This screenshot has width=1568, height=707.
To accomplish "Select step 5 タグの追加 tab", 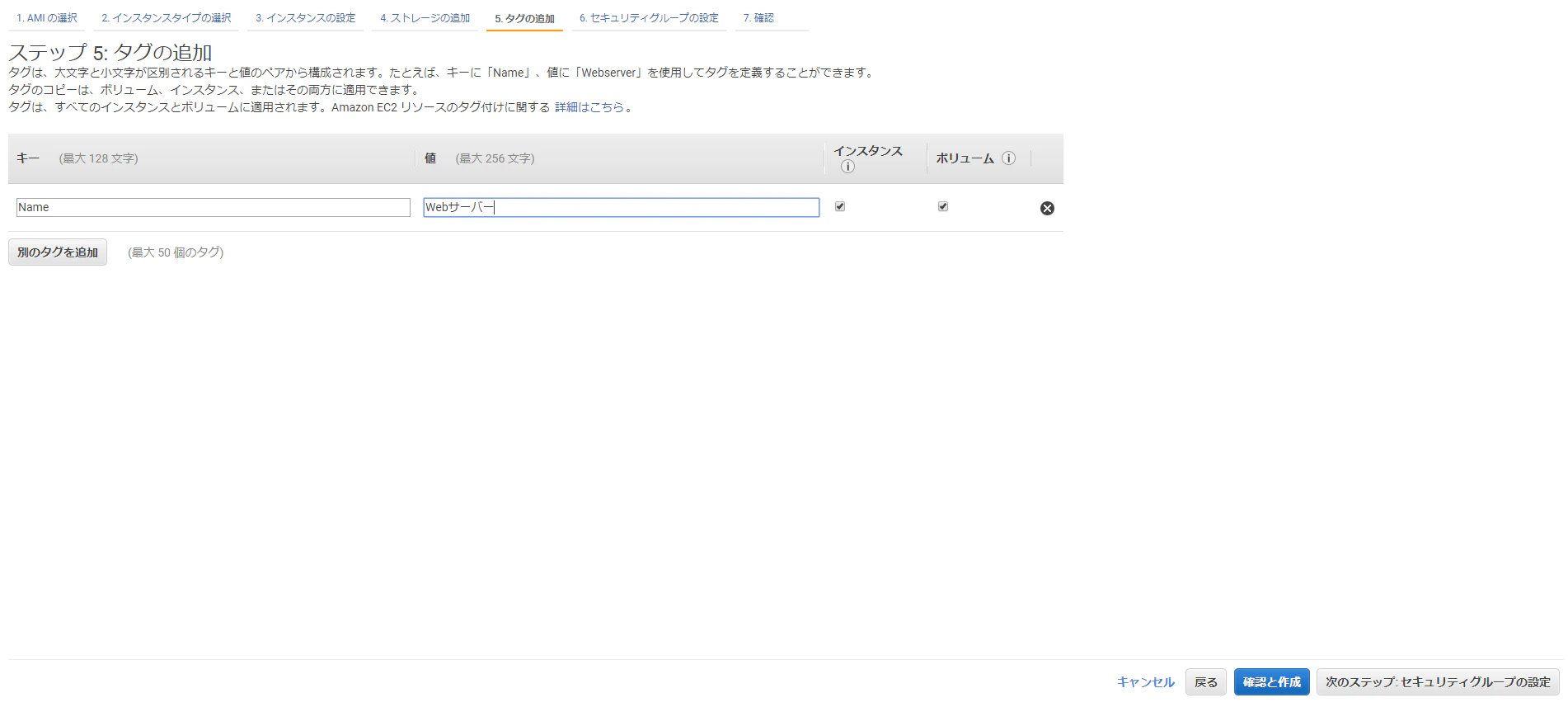I will 525,18.
